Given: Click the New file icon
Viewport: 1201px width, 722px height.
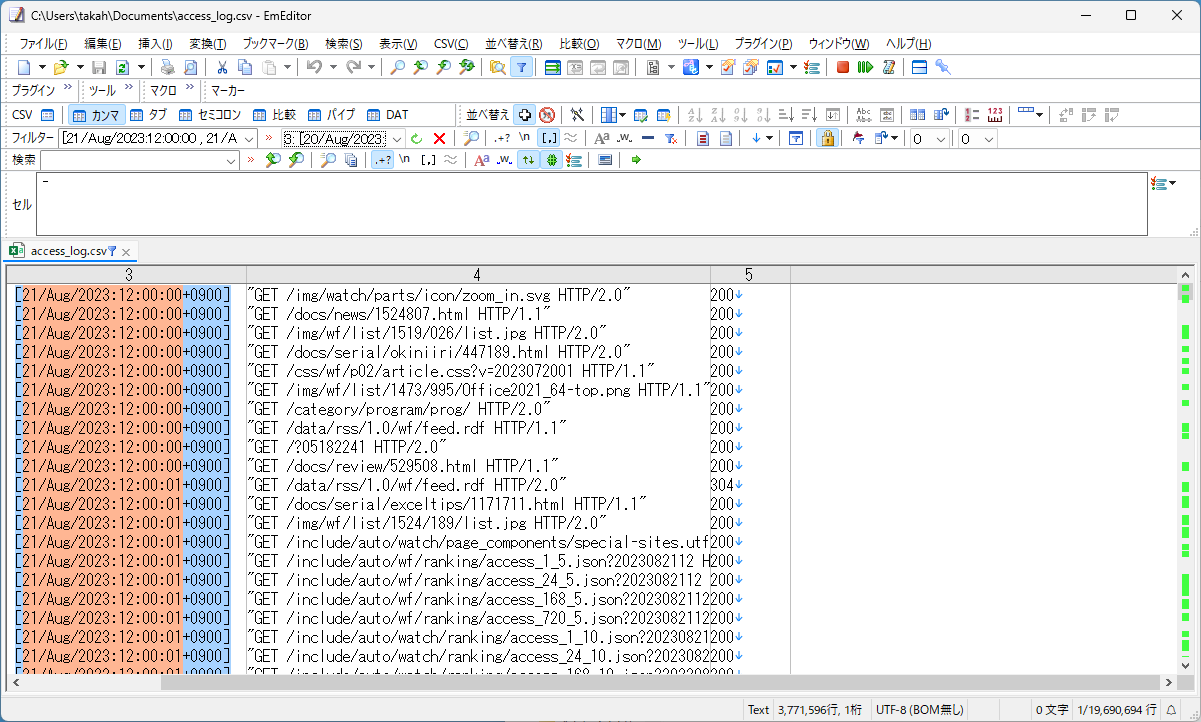Looking at the screenshot, I should [25, 67].
